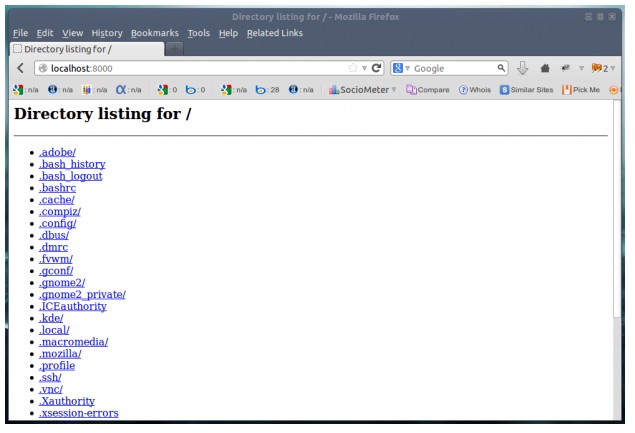
Task: Open the File menu
Action: (x=20, y=33)
